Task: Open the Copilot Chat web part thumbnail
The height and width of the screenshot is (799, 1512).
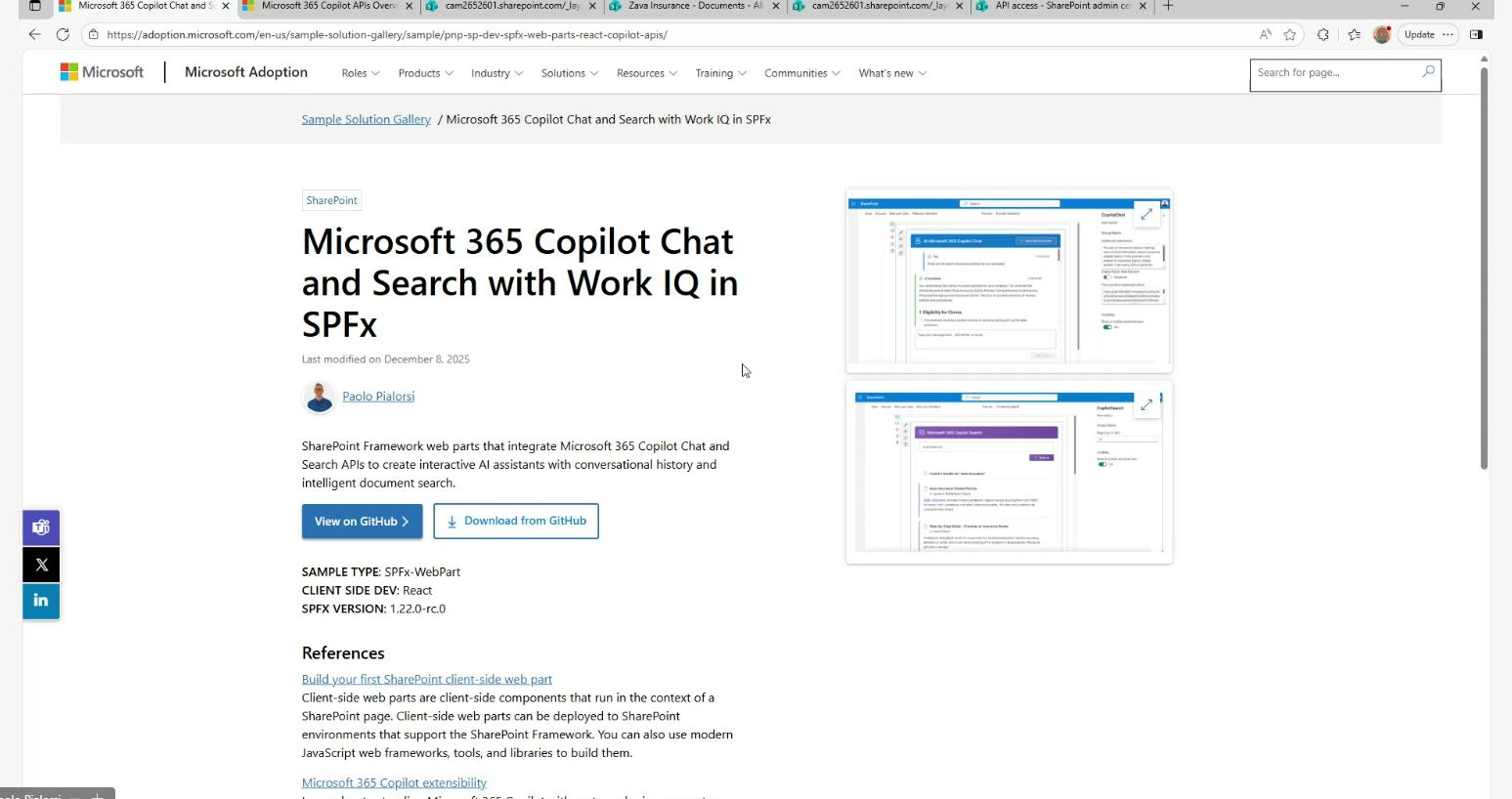Action: [1009, 280]
